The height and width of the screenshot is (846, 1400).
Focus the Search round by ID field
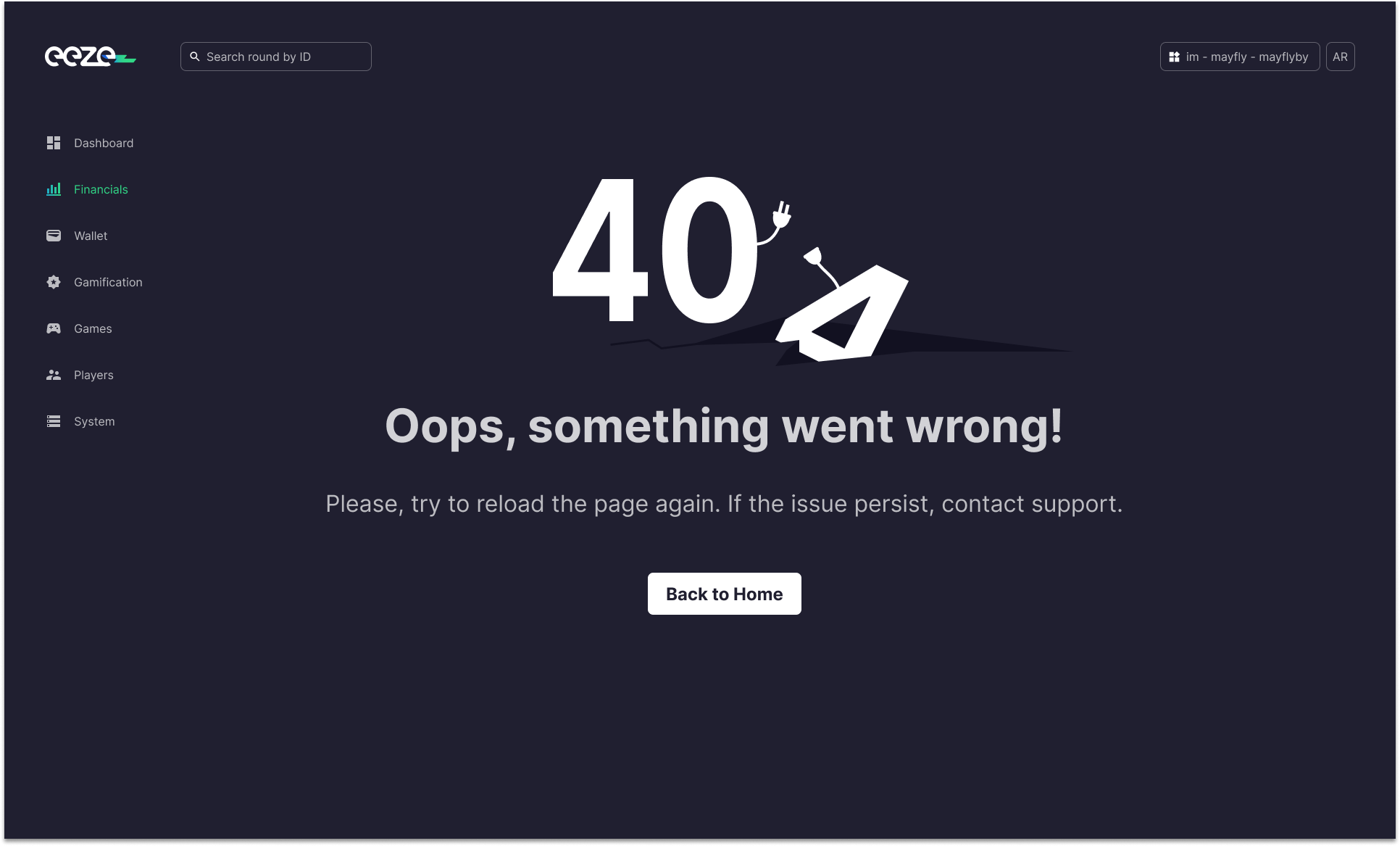coord(276,57)
